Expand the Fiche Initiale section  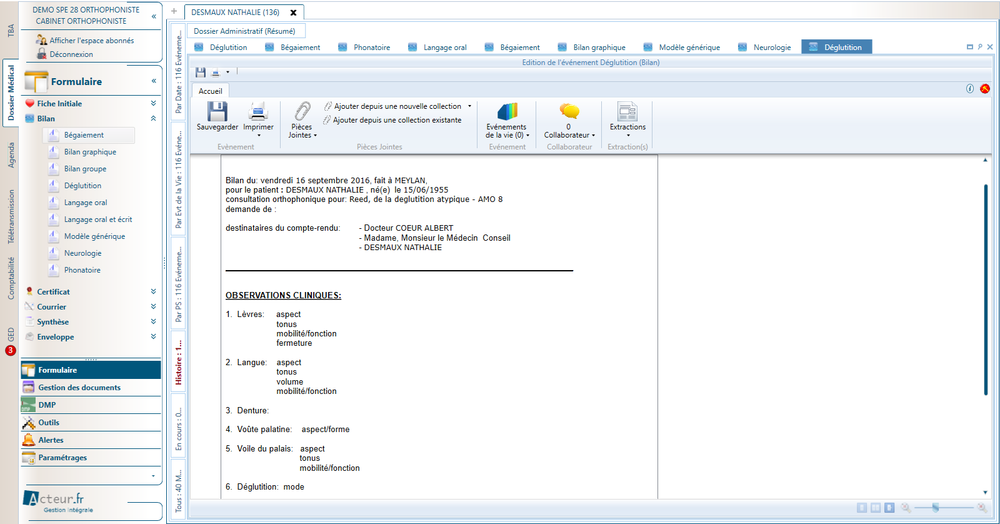153,103
